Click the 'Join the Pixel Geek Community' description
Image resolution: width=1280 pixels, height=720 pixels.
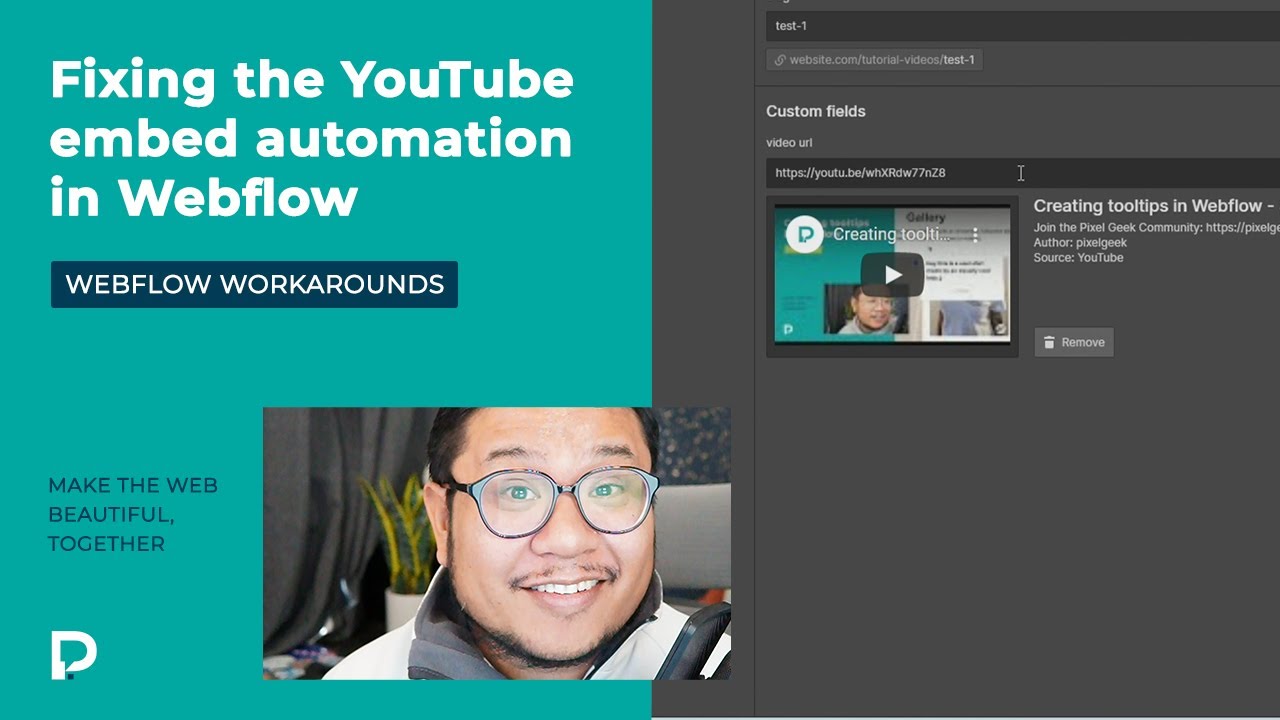[1156, 228]
